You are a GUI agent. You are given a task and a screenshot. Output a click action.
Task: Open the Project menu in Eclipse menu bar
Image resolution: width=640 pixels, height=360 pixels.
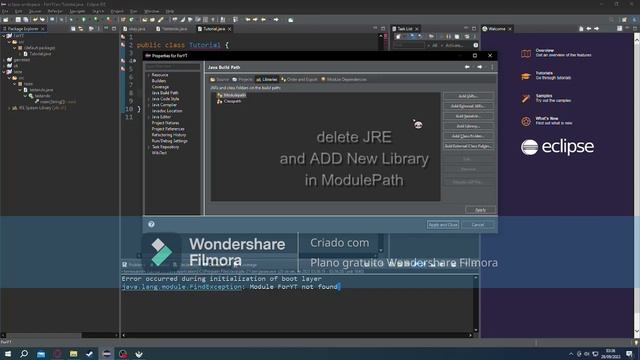click(x=117, y=11)
